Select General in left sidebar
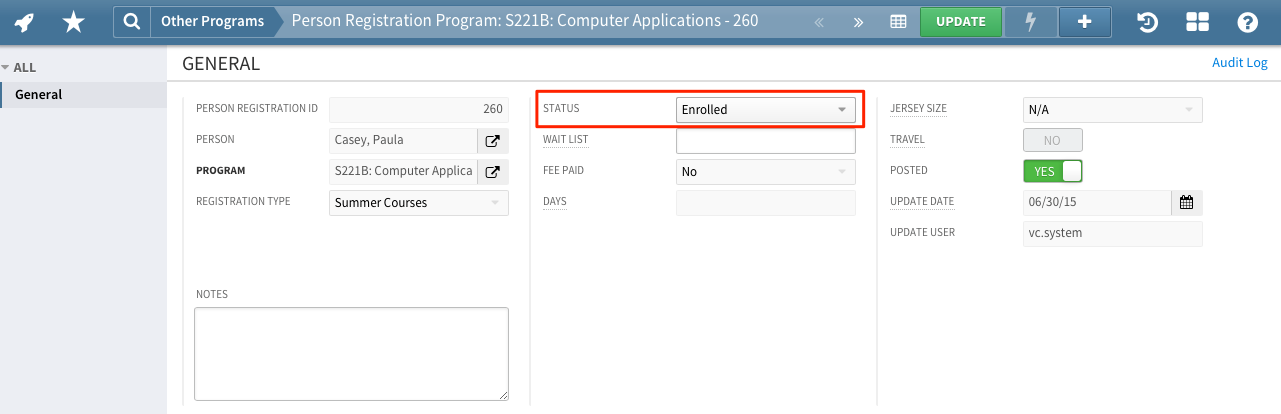 [83, 95]
